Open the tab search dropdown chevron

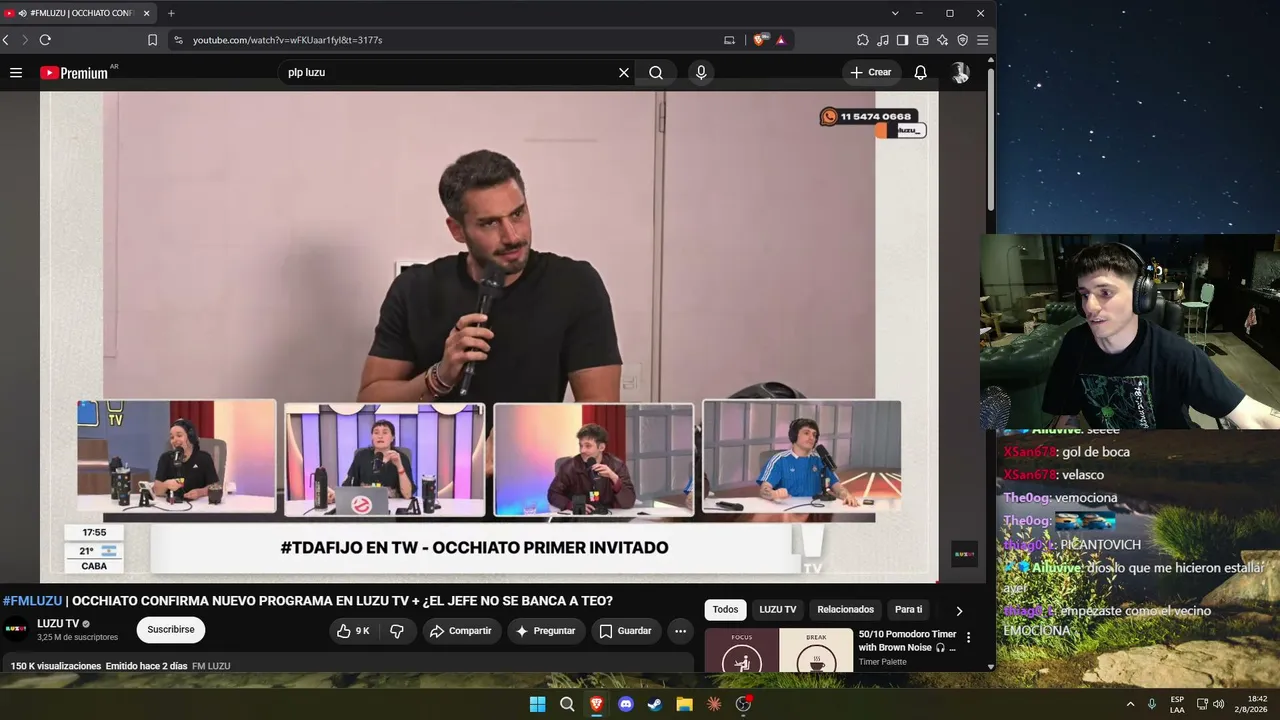tap(895, 13)
